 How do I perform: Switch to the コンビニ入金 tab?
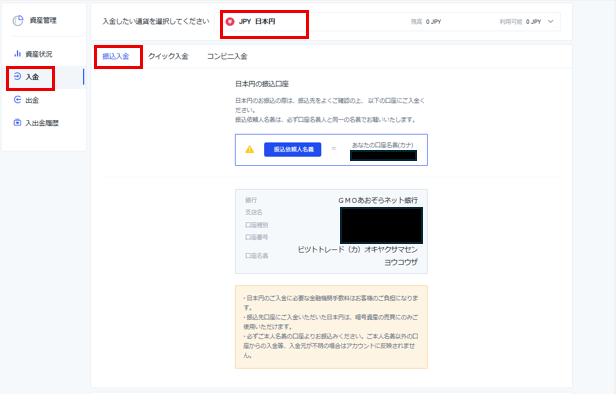click(x=227, y=56)
